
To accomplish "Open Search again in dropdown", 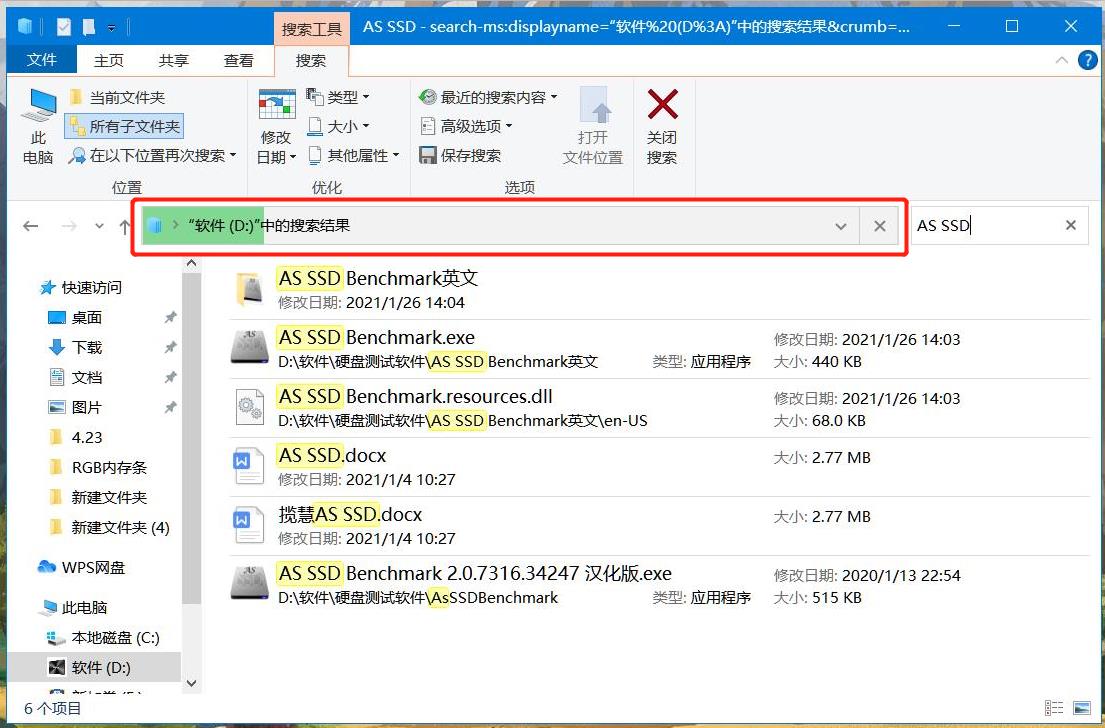I will click(152, 155).
